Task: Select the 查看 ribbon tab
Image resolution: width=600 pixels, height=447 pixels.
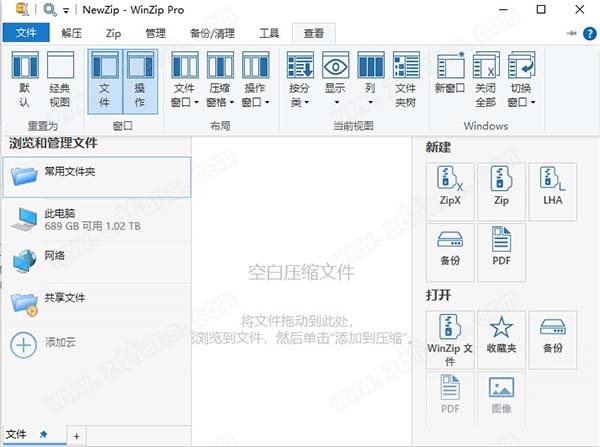Action: pyautogui.click(x=314, y=33)
